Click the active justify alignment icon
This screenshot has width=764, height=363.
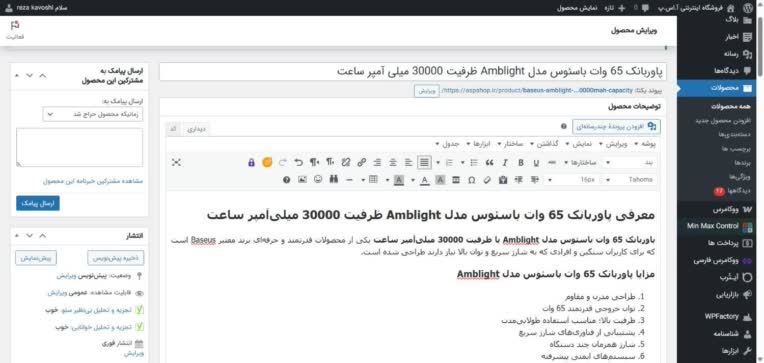click(425, 162)
